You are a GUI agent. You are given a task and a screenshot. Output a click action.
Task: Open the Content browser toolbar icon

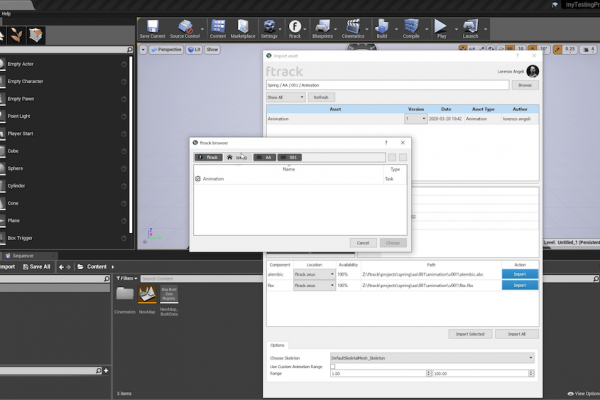[x=218, y=29]
